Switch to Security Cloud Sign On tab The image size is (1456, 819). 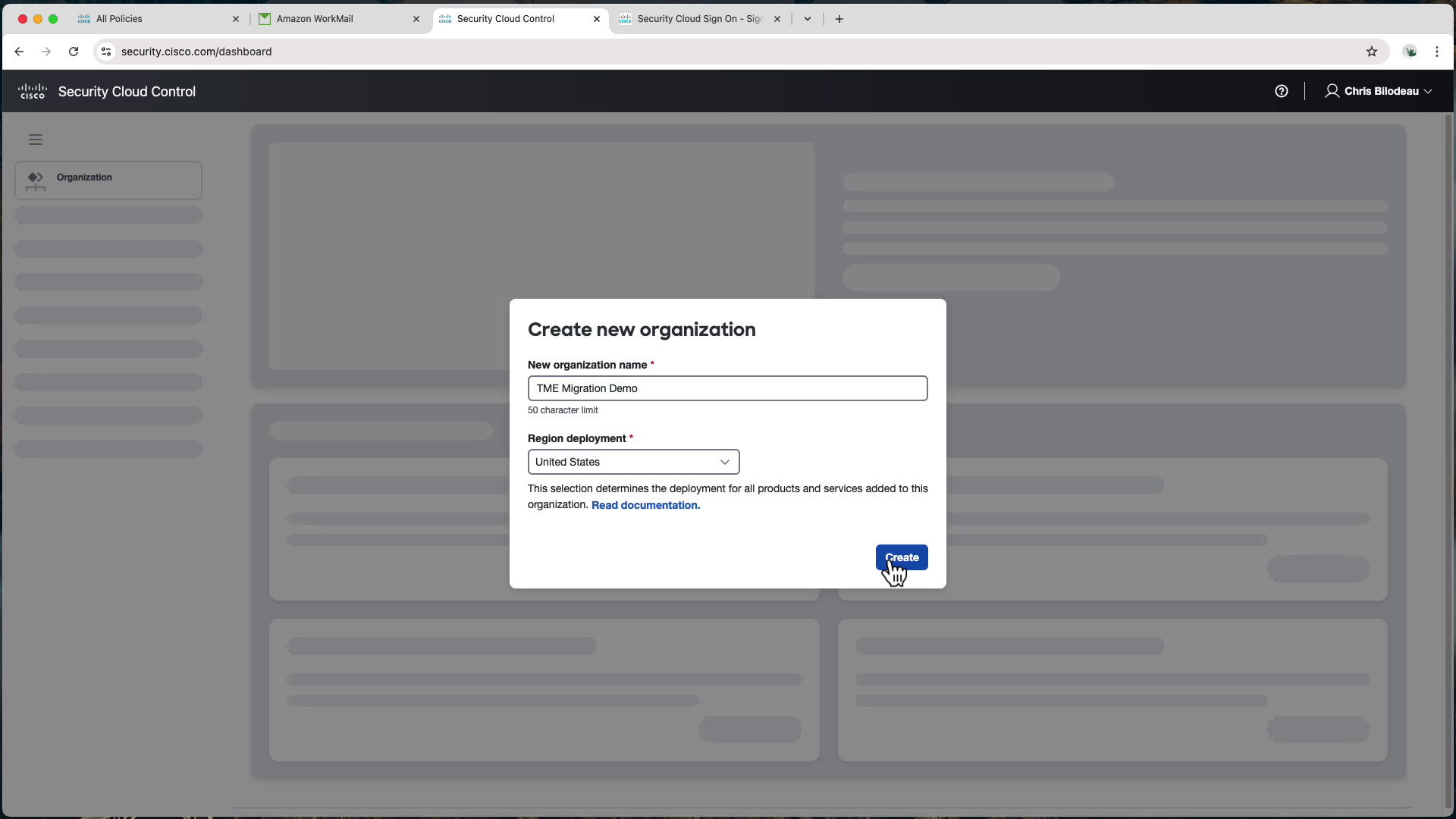point(701,19)
